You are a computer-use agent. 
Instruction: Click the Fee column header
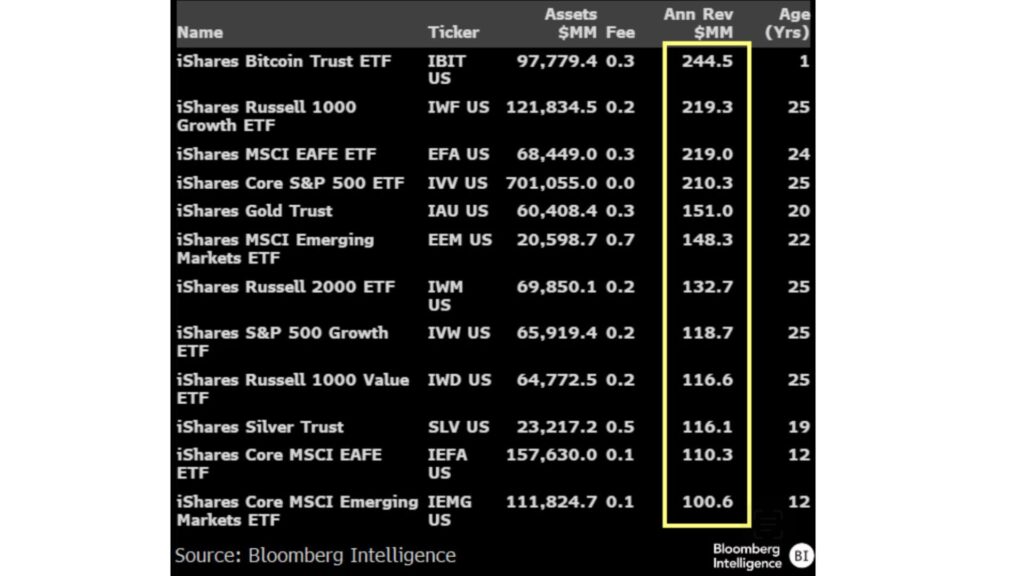pos(620,32)
